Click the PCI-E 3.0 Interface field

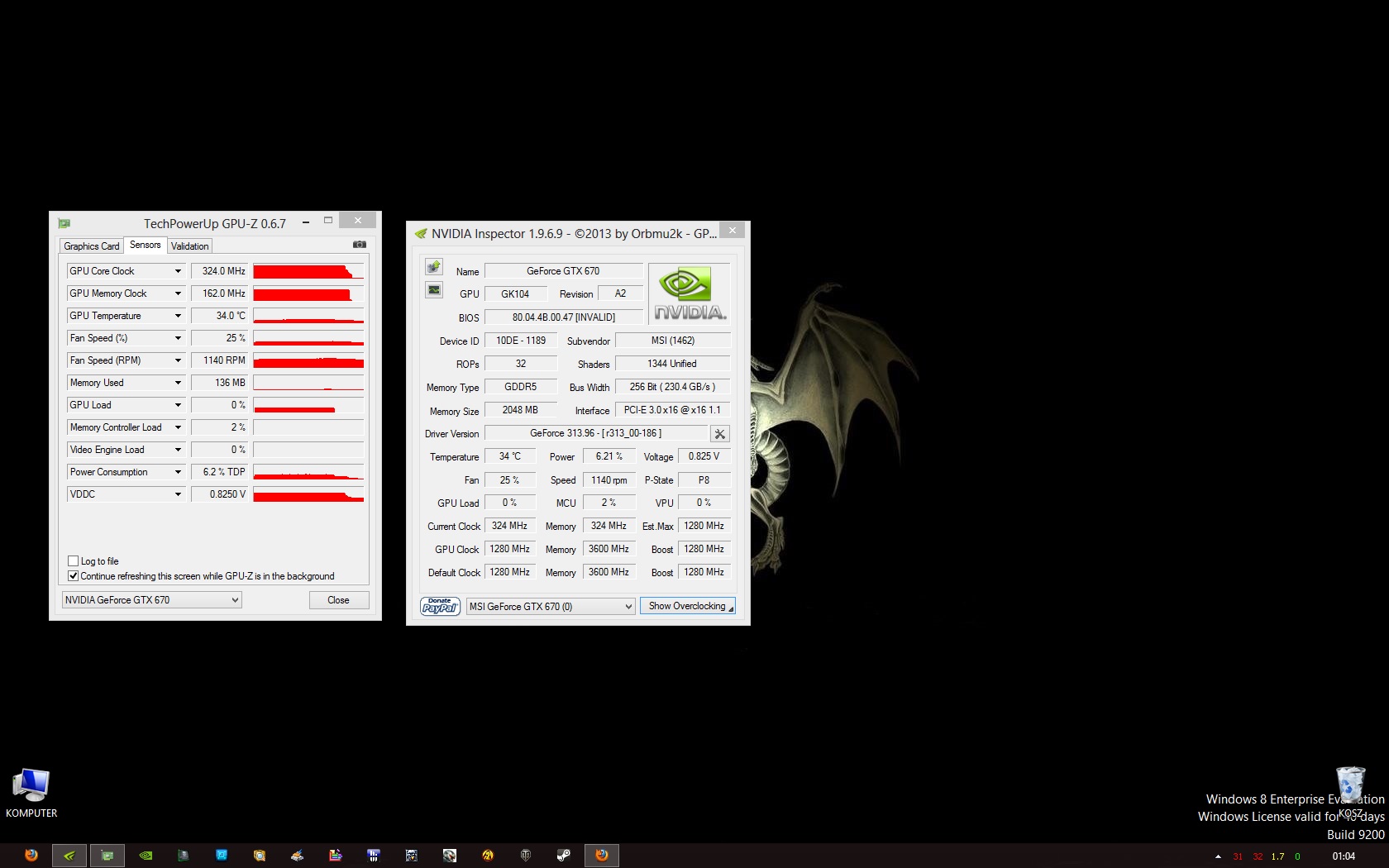[x=672, y=410]
